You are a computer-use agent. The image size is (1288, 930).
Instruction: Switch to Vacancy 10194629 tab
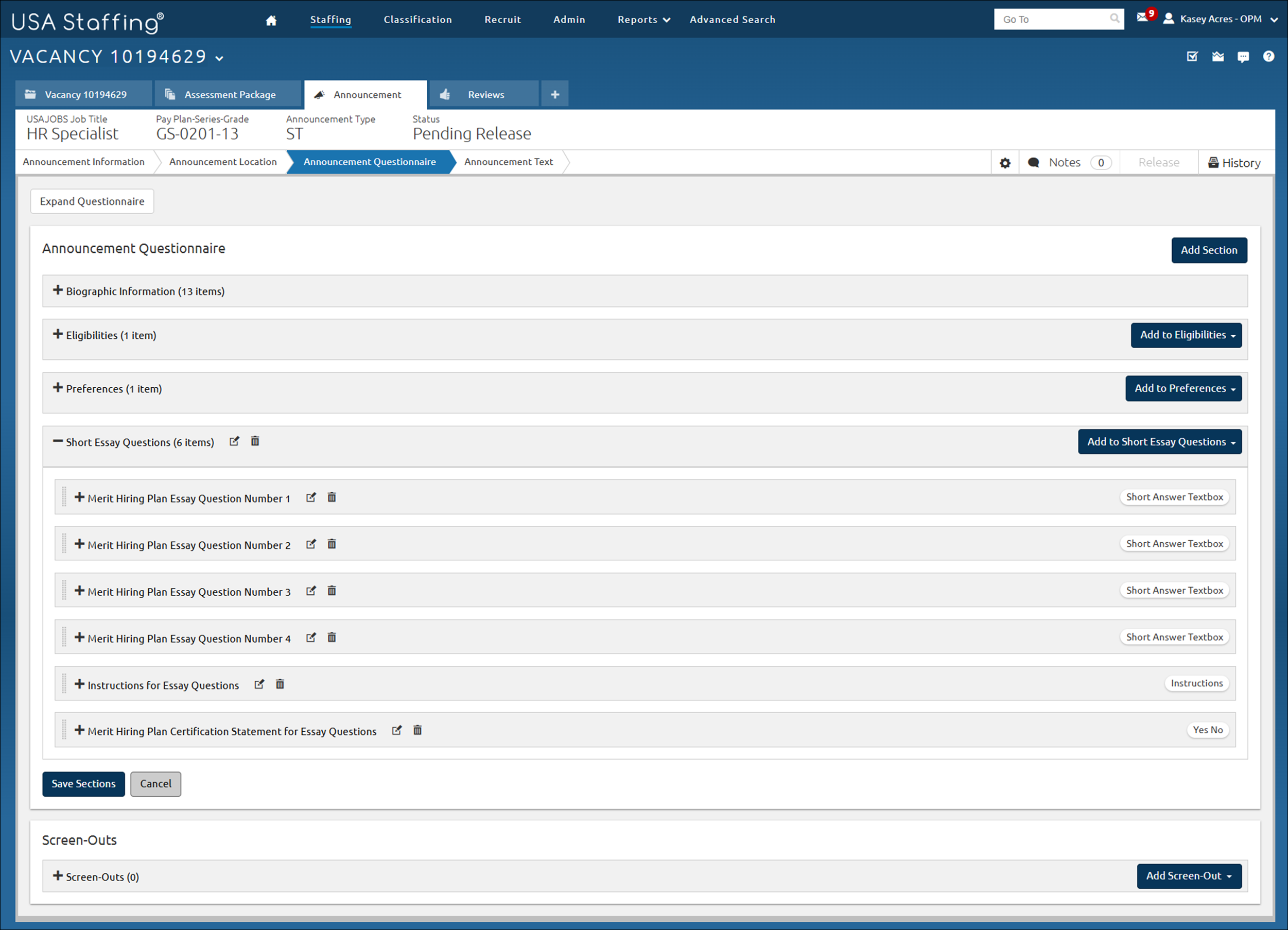point(84,94)
